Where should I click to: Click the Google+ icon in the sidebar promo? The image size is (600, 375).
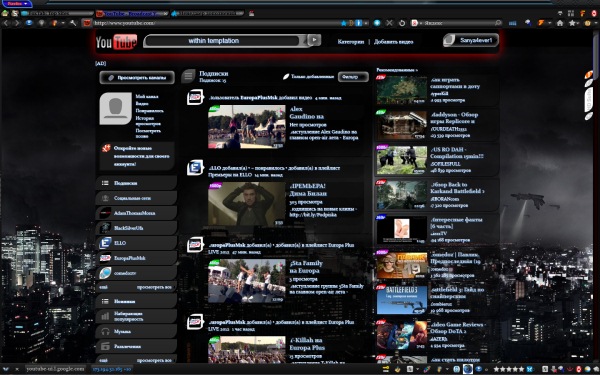[106, 148]
